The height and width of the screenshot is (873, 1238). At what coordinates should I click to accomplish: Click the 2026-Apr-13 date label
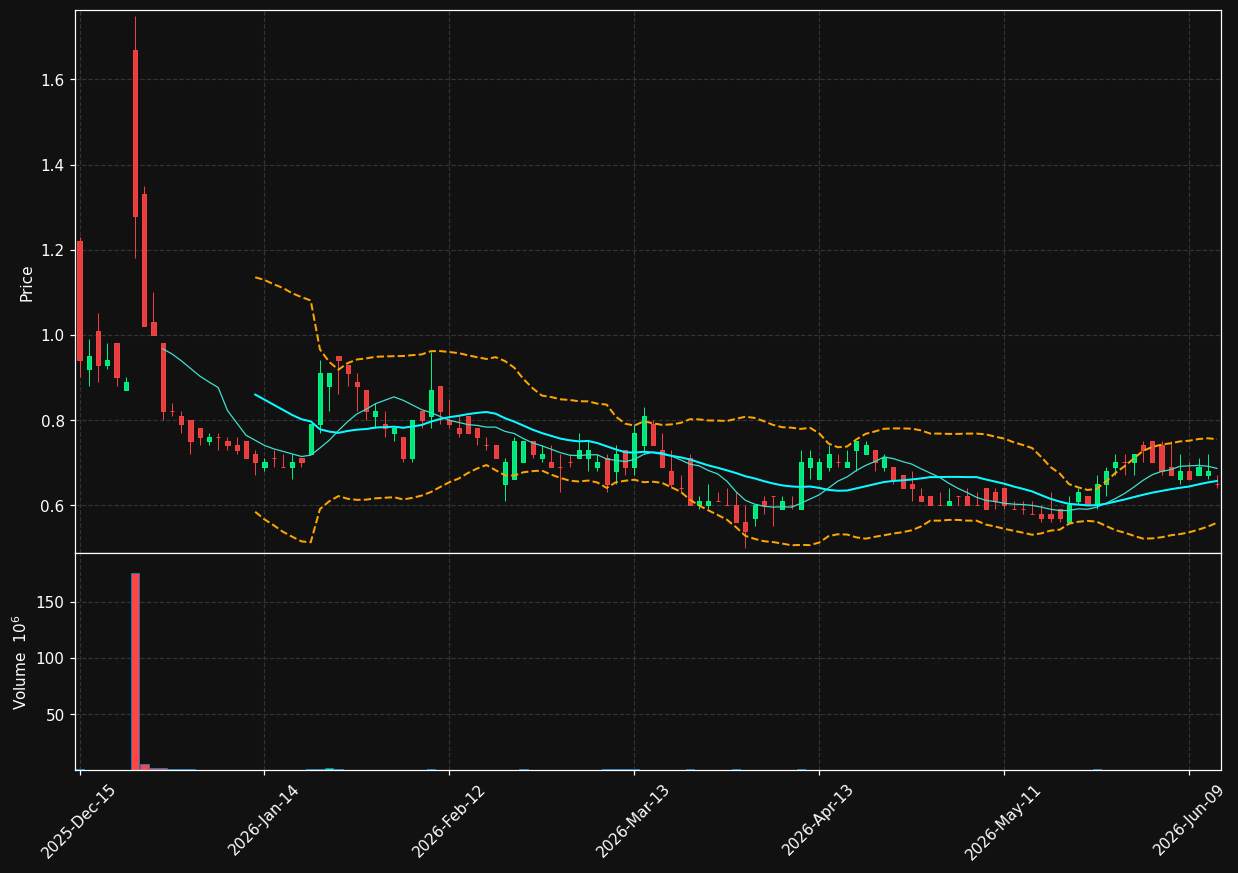click(x=818, y=821)
